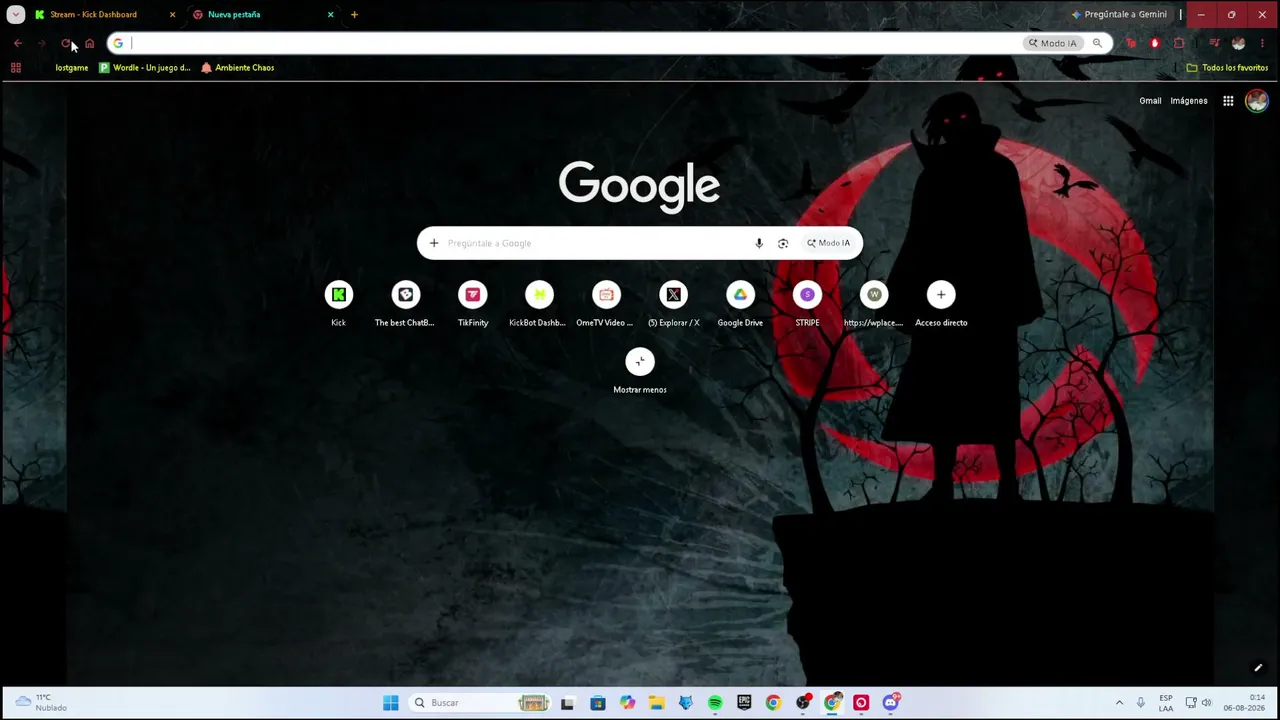1280x720 pixels.
Task: Click Modo IA in the address bar
Action: tap(1053, 43)
